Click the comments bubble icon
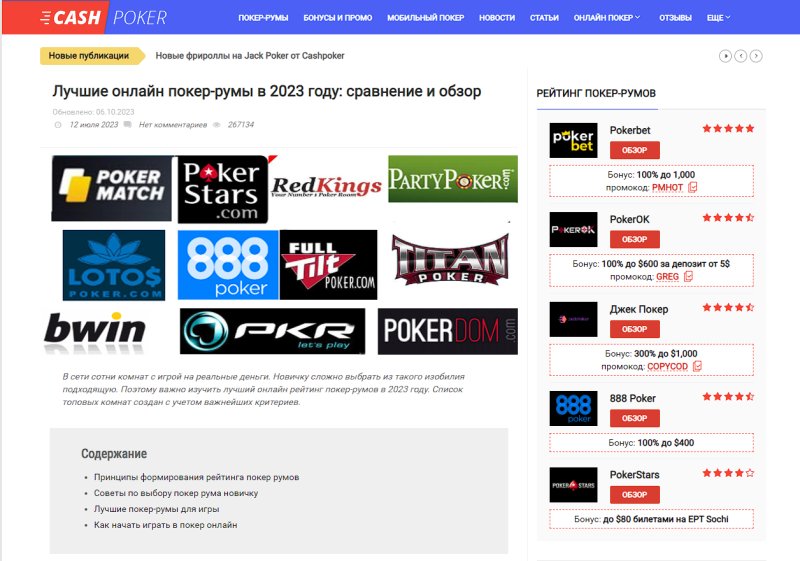 click(128, 124)
